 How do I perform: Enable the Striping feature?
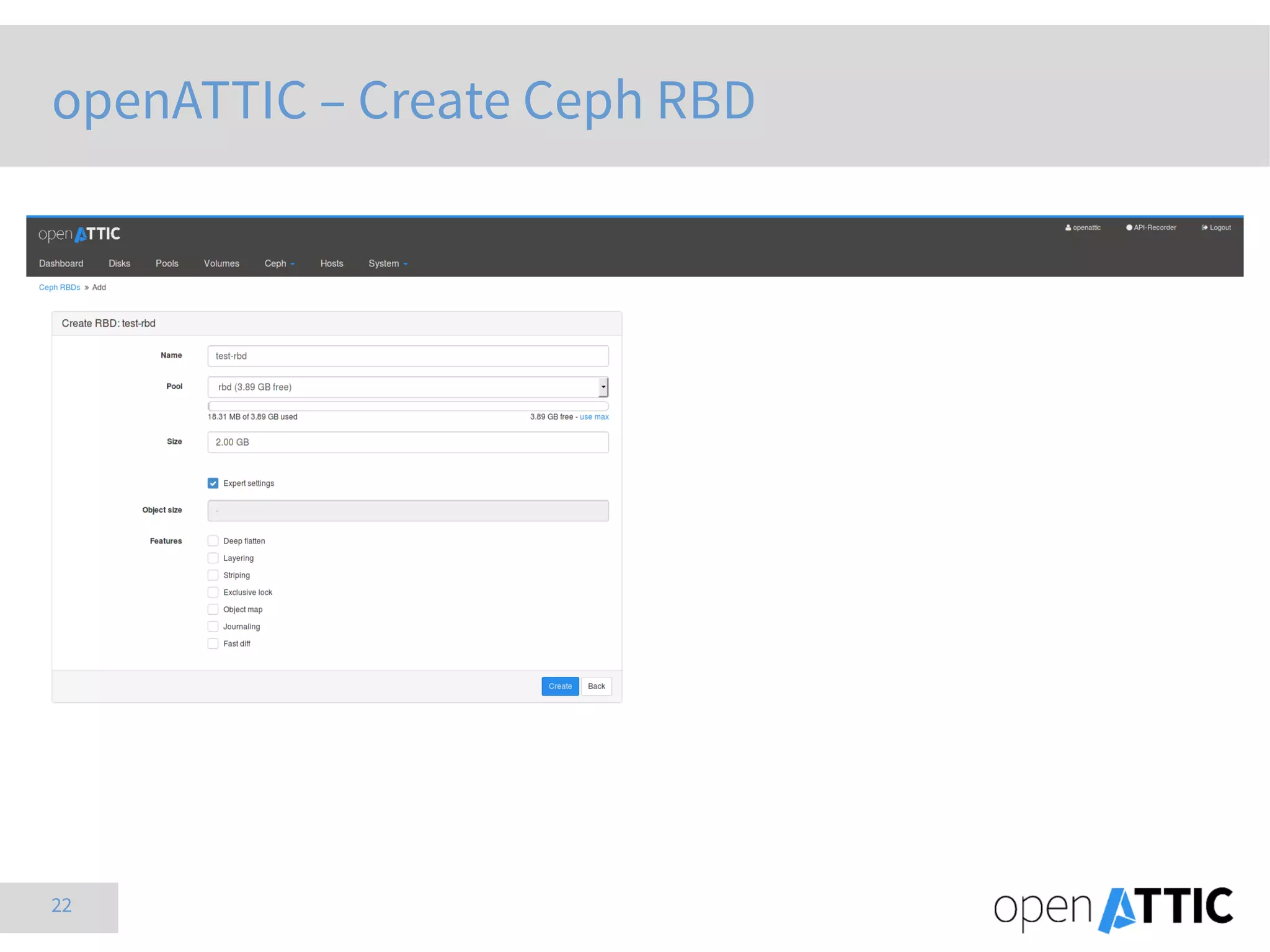[213, 575]
